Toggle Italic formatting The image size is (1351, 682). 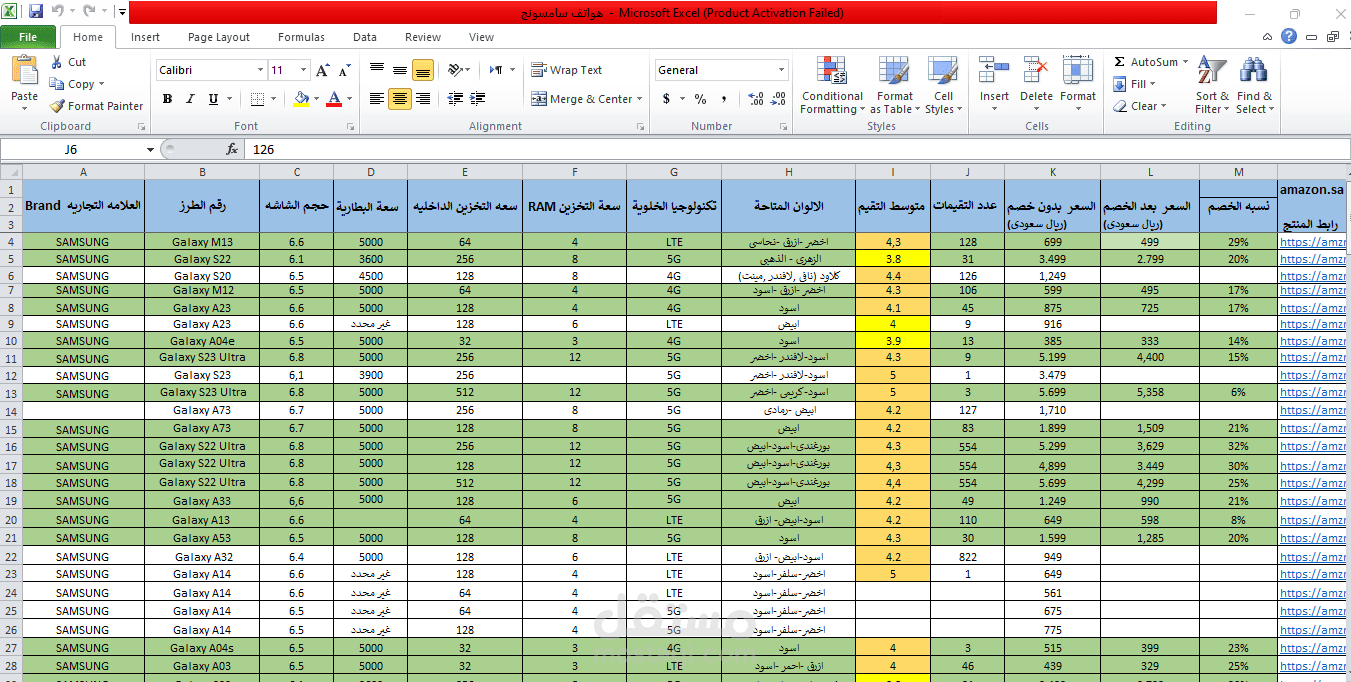pyautogui.click(x=190, y=99)
